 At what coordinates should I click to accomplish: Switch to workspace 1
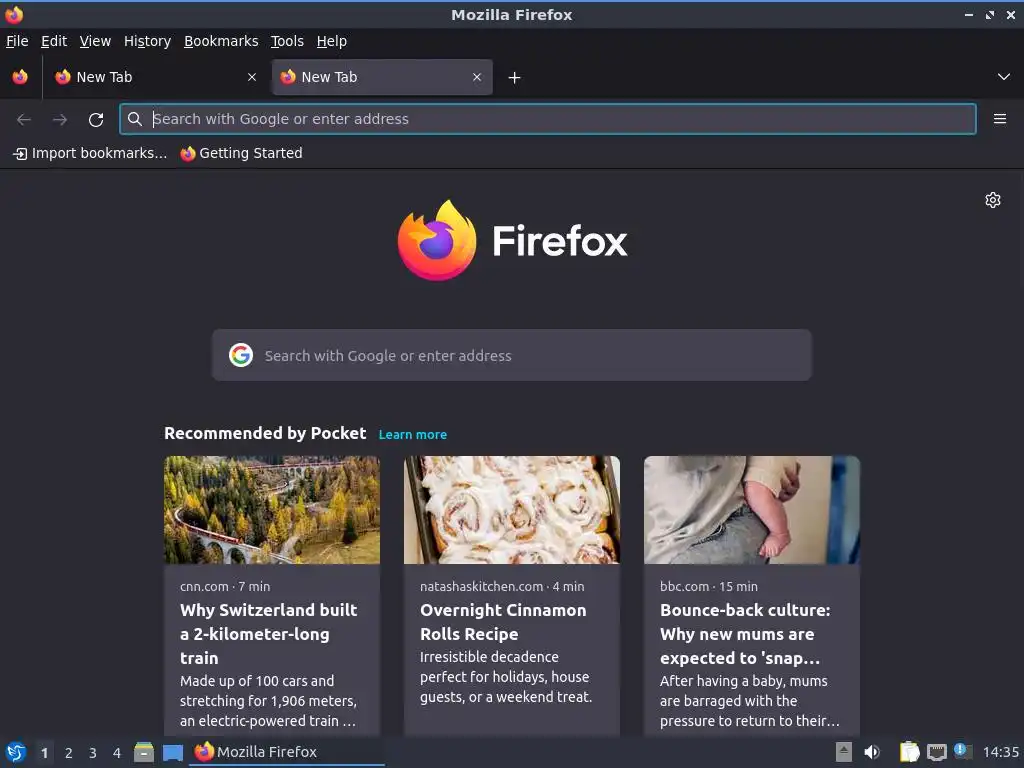click(x=44, y=753)
